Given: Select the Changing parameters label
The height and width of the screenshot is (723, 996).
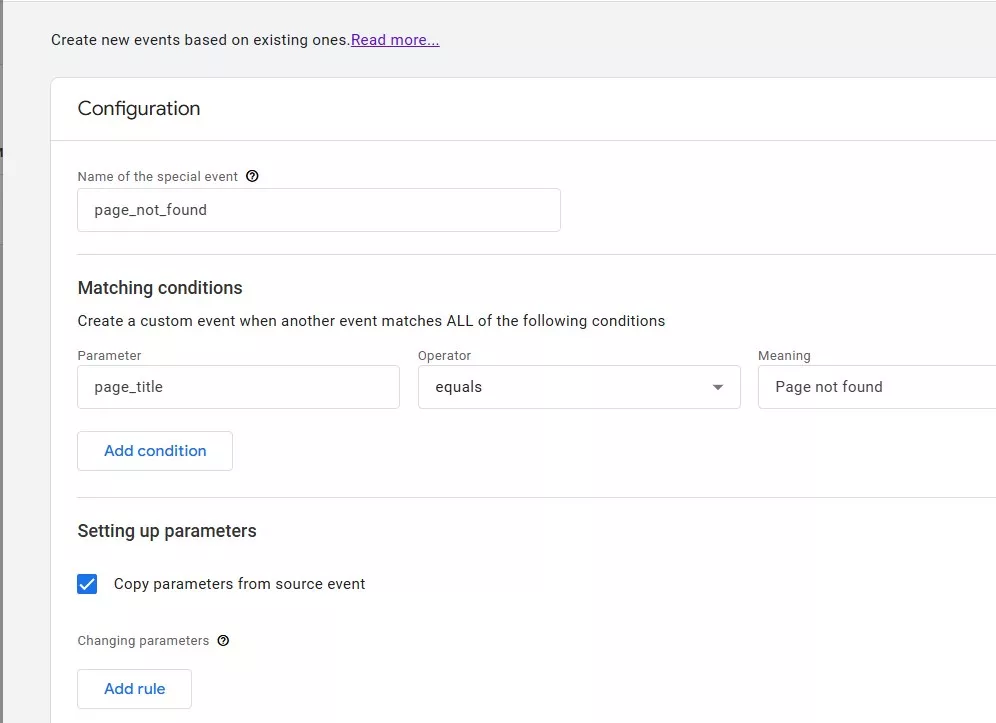Looking at the screenshot, I should (144, 640).
